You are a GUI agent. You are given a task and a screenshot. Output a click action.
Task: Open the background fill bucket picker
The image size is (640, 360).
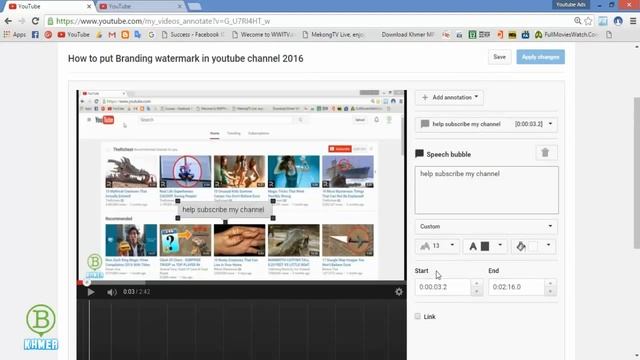521,246
